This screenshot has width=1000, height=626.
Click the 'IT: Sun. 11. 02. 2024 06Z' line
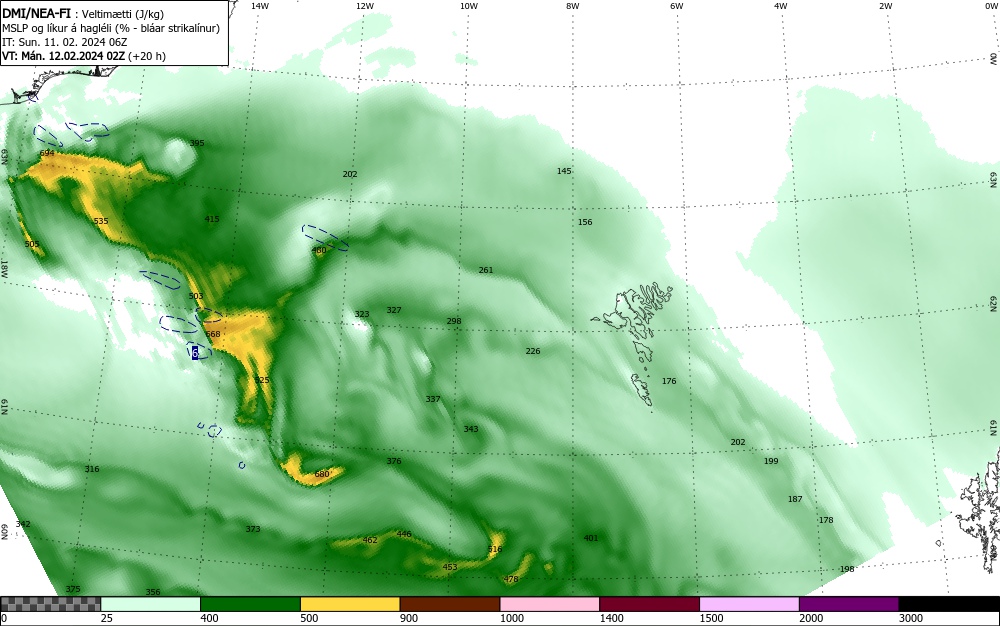65,42
